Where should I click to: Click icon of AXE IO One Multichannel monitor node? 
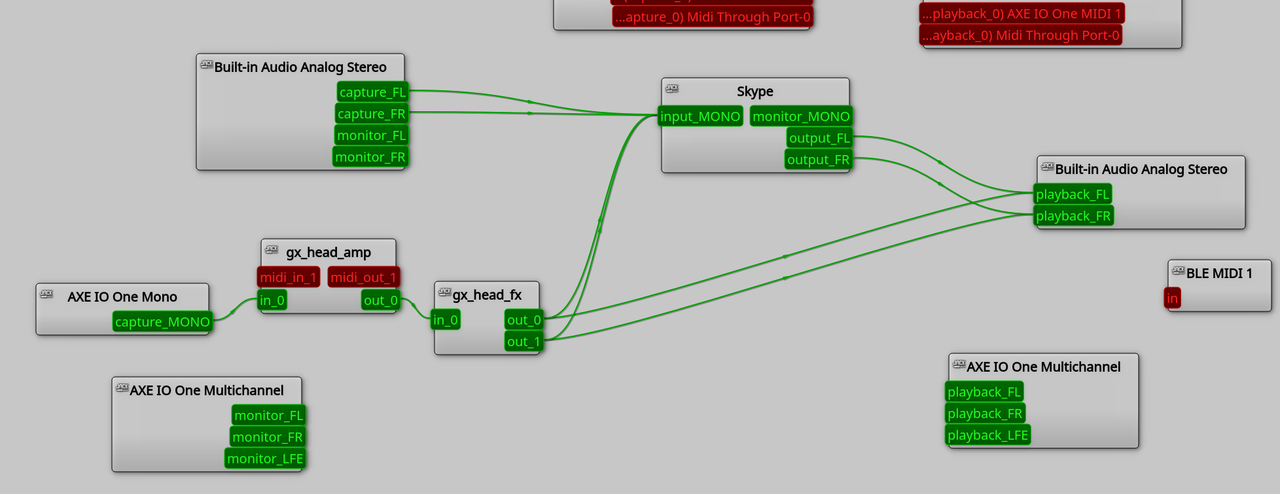[x=122, y=389]
